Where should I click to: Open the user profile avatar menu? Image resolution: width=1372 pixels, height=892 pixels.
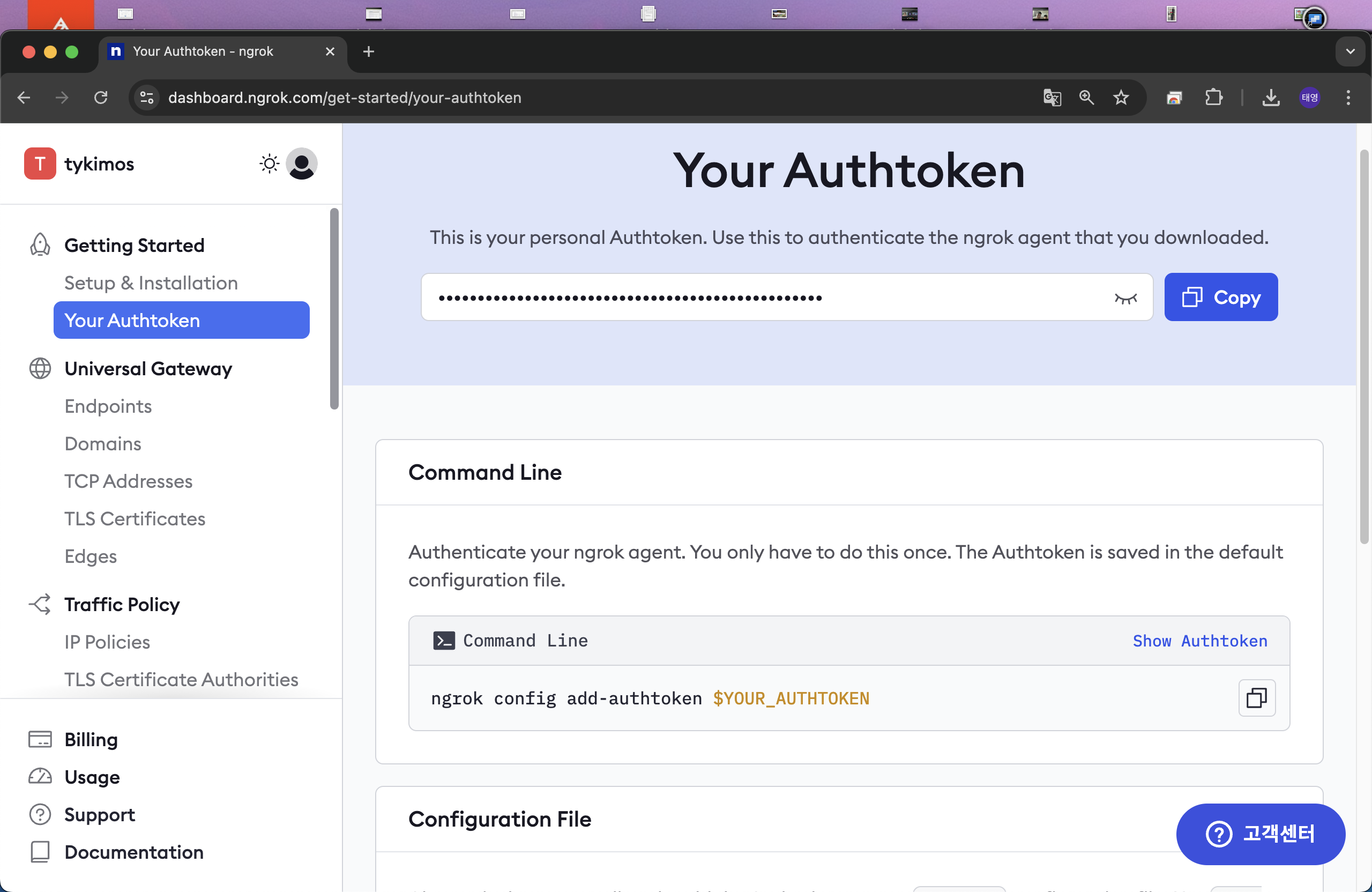(x=302, y=163)
